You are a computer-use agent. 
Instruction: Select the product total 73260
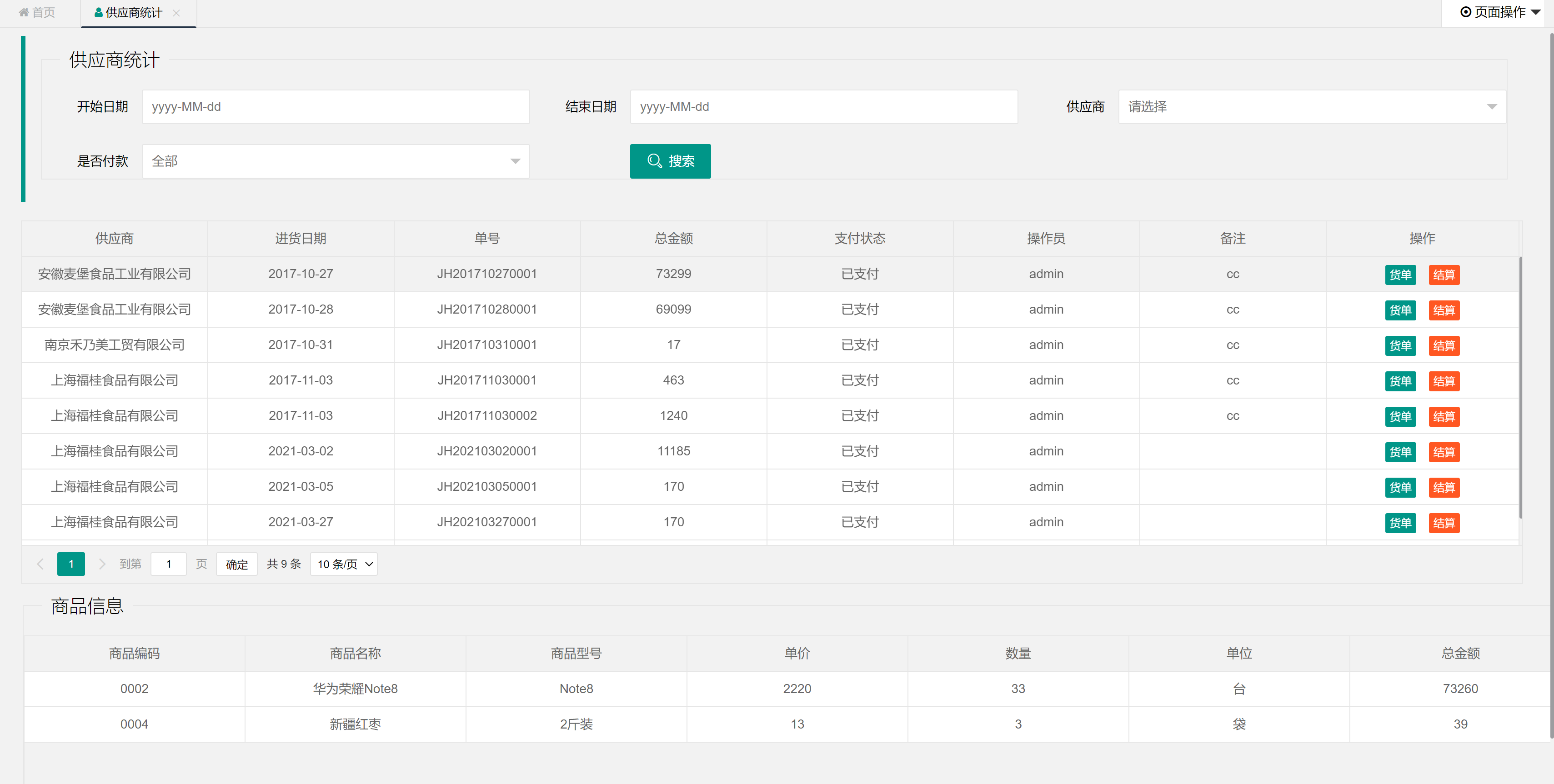point(1460,689)
